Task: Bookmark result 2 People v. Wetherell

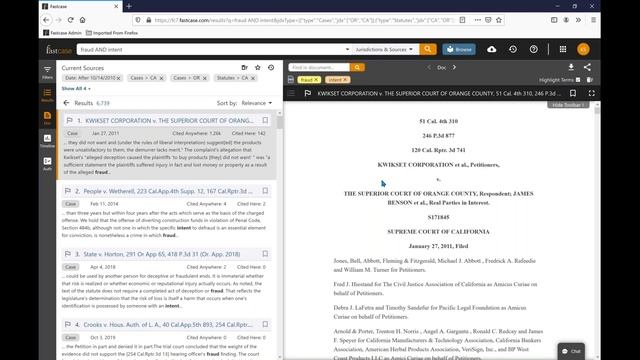Action: (265, 191)
